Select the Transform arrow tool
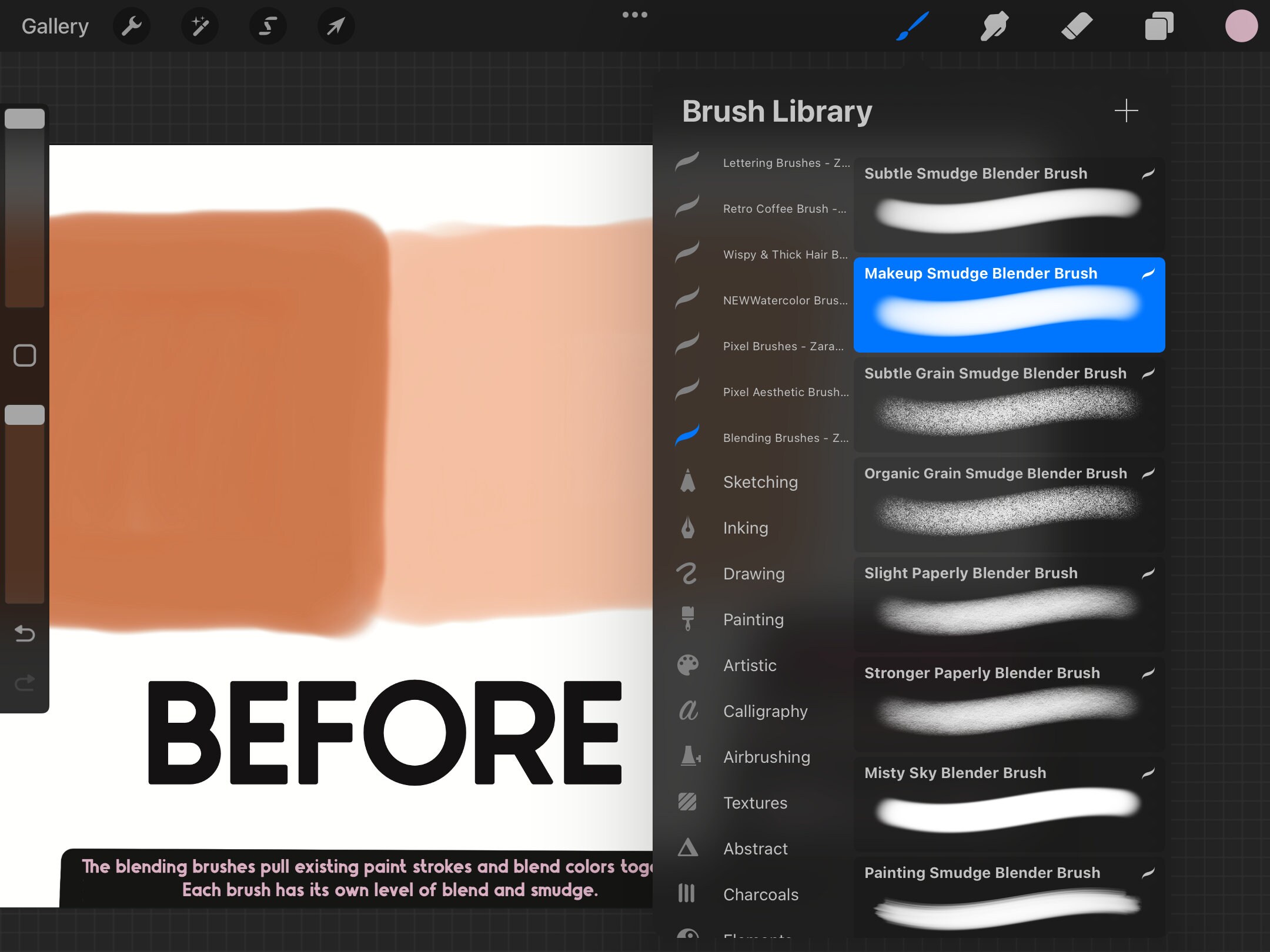Viewport: 1270px width, 952px height. [336, 25]
